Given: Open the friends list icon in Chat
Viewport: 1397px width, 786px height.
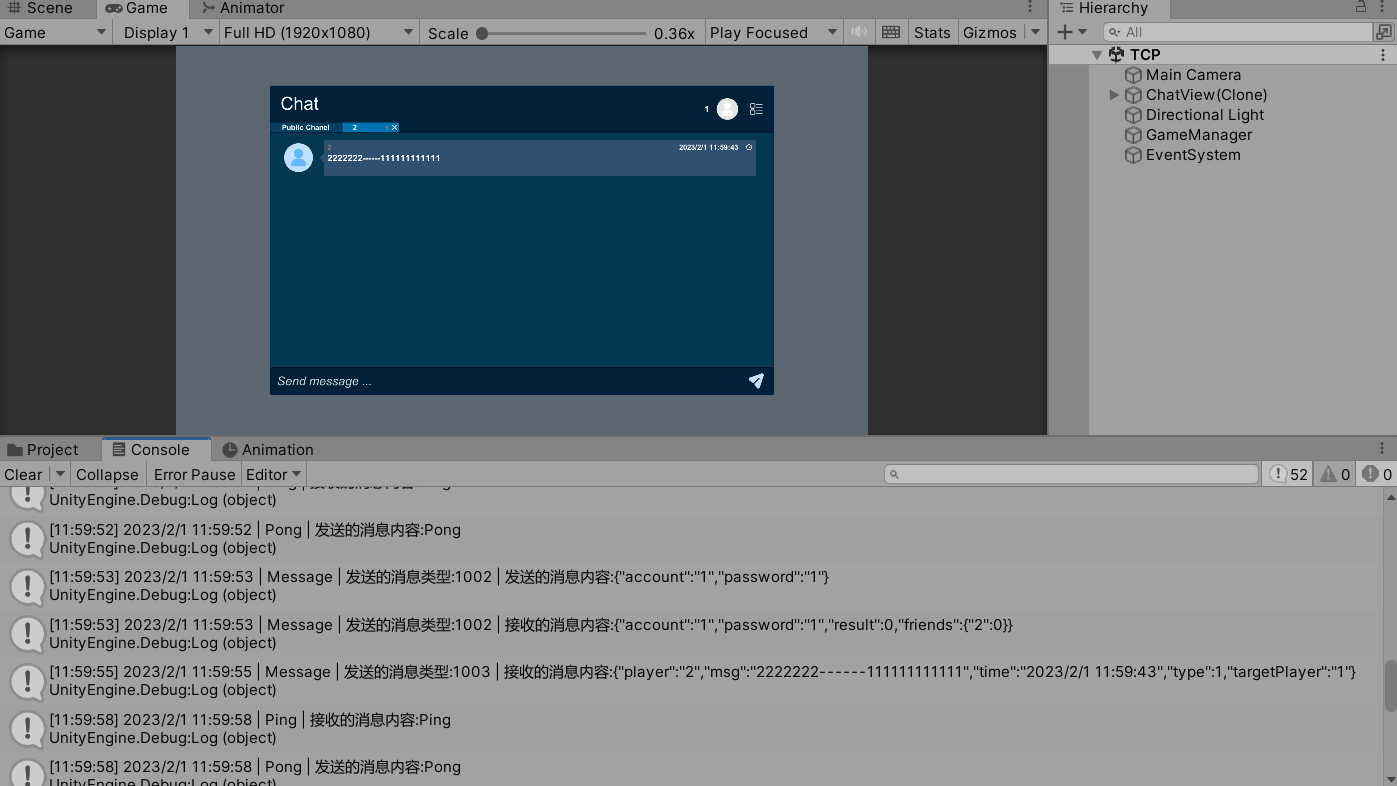Looking at the screenshot, I should pyautogui.click(x=756, y=109).
